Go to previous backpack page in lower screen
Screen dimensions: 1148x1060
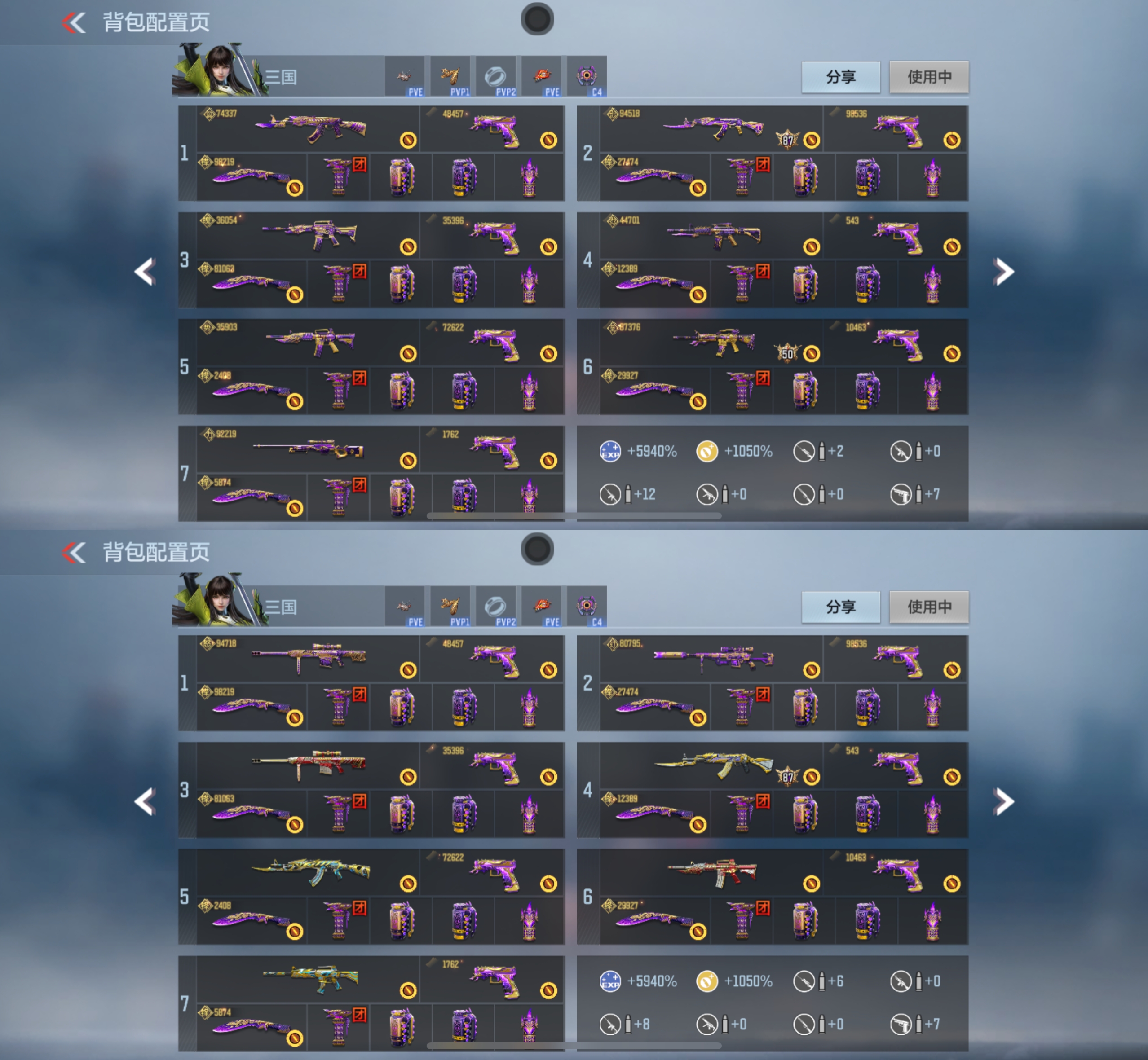coord(145,801)
